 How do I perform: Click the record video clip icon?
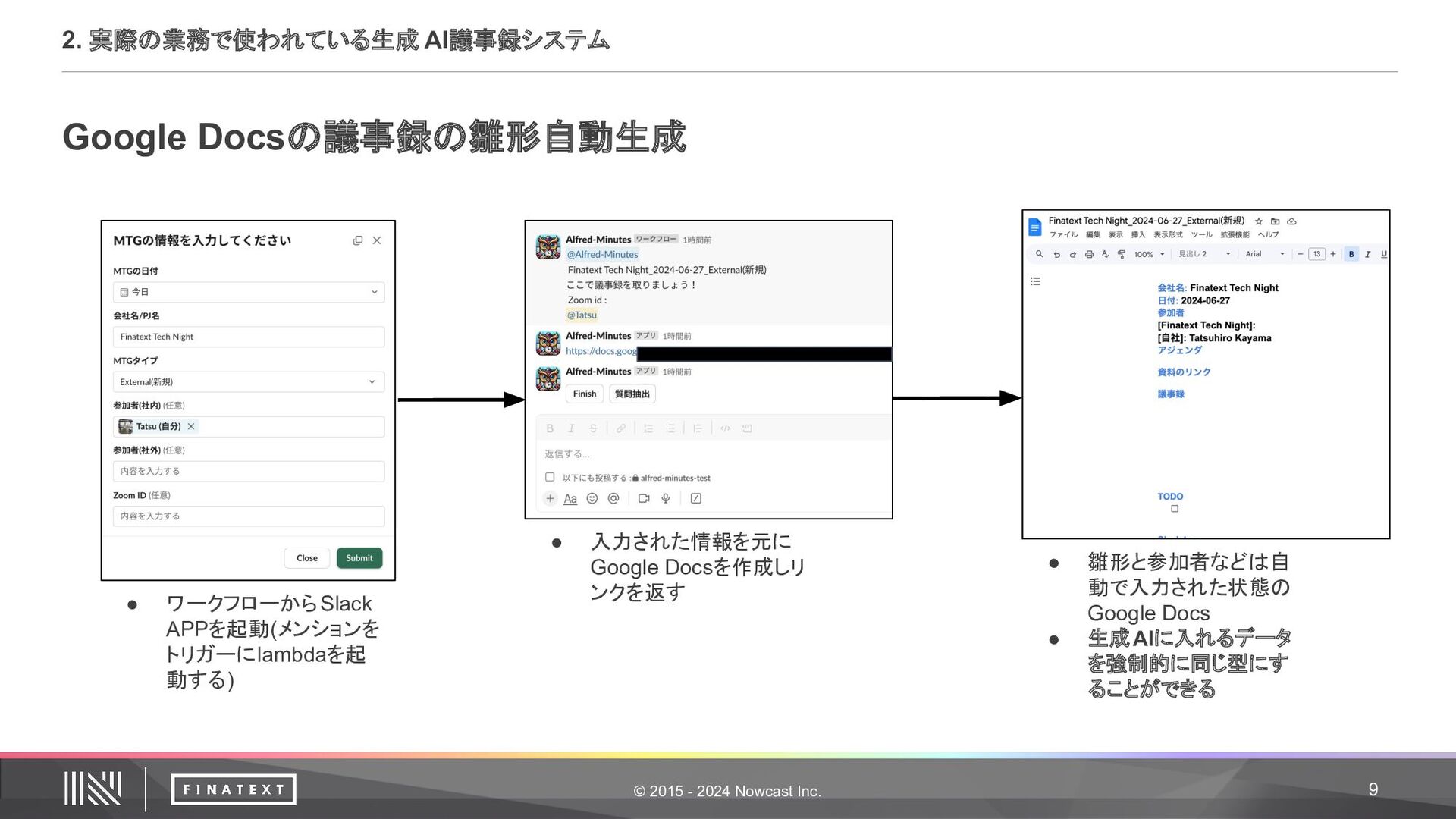click(x=644, y=498)
